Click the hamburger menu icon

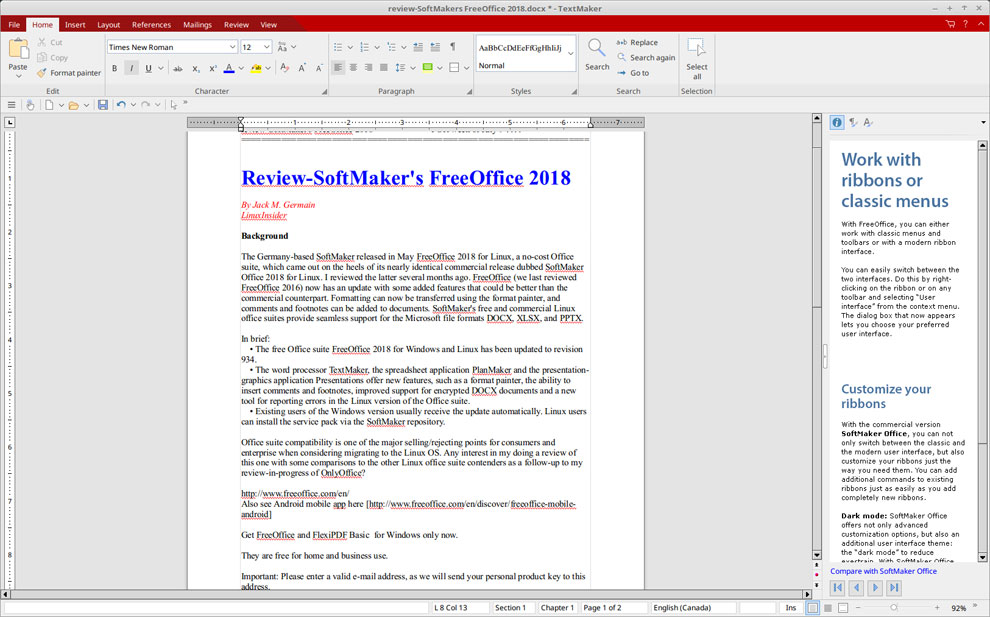(x=11, y=105)
